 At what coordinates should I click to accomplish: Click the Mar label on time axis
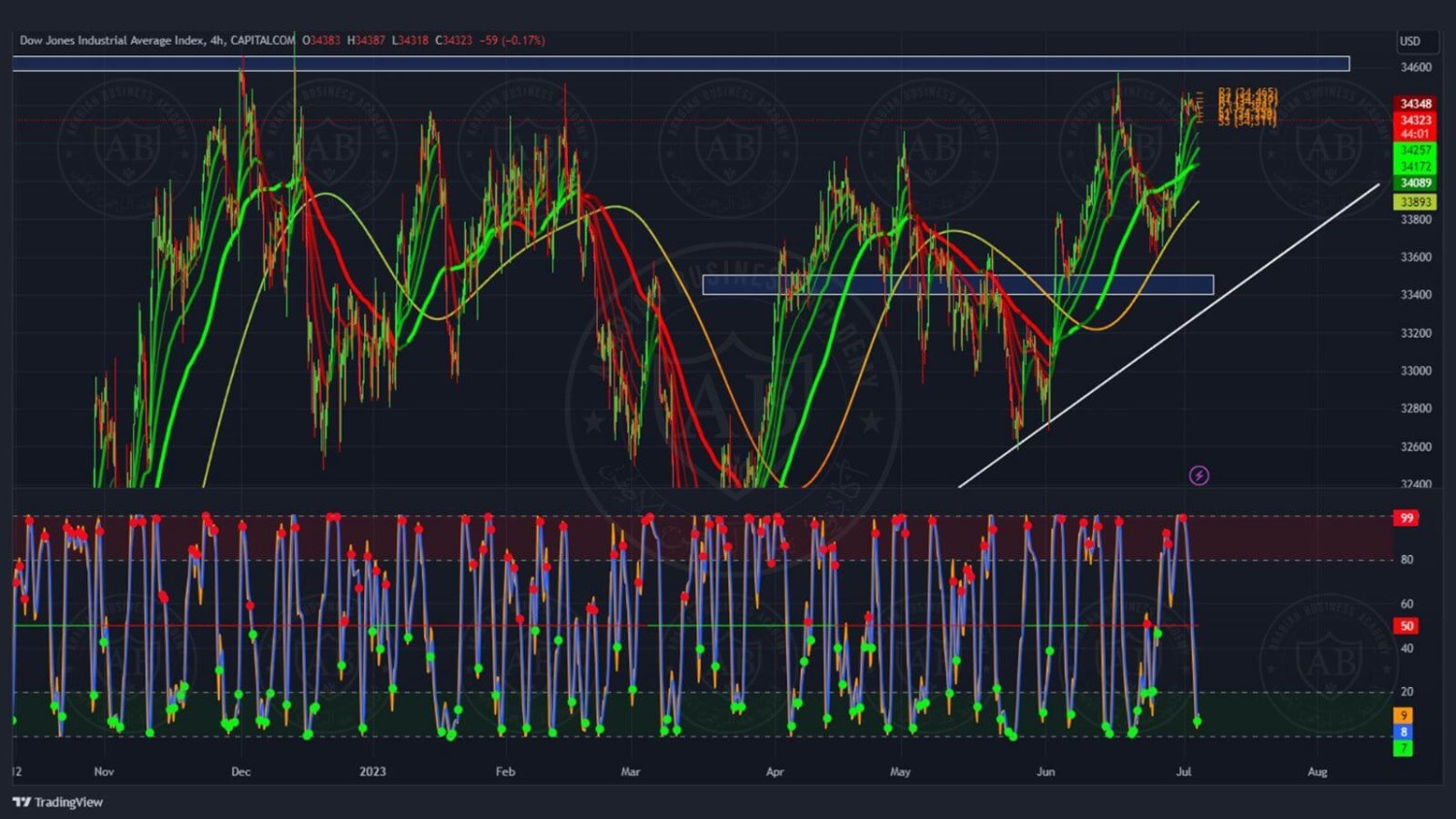point(630,772)
